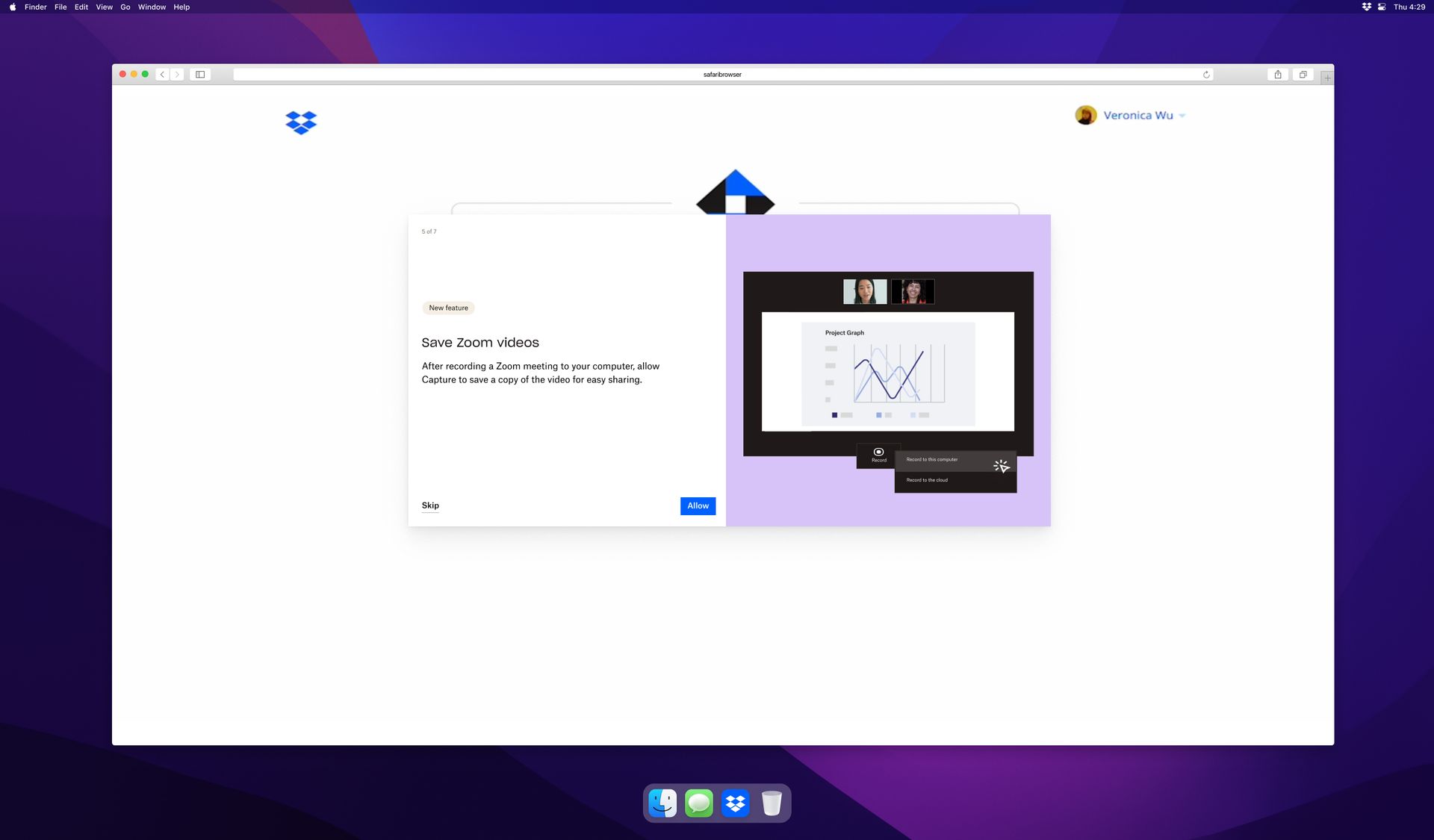Open the Dropbox app from the Dock
Screen dimensions: 1434x840
pyautogui.click(x=735, y=803)
